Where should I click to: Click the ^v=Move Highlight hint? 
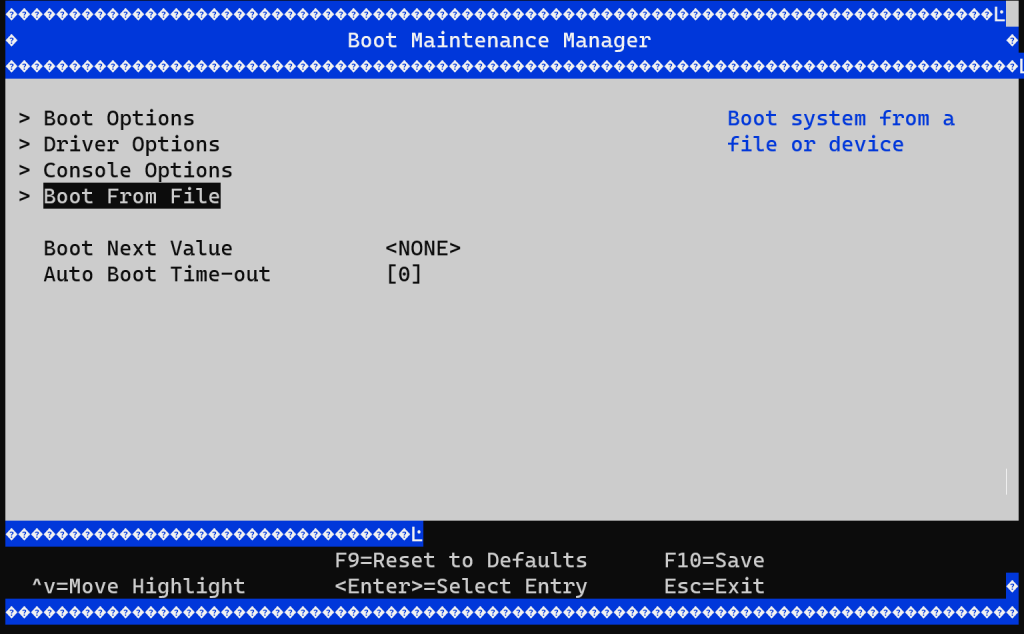(x=138, y=587)
